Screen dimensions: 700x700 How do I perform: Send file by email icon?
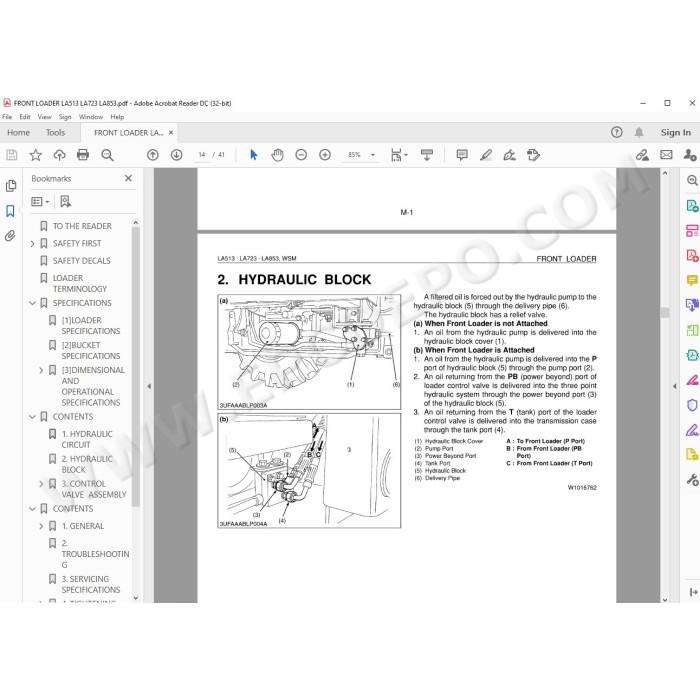666,155
